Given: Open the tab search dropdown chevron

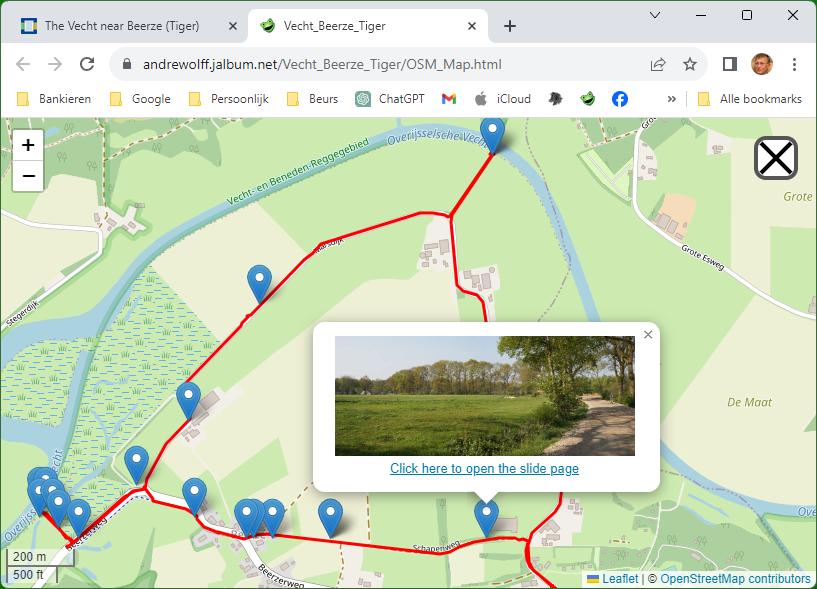Looking at the screenshot, I should [x=655, y=15].
